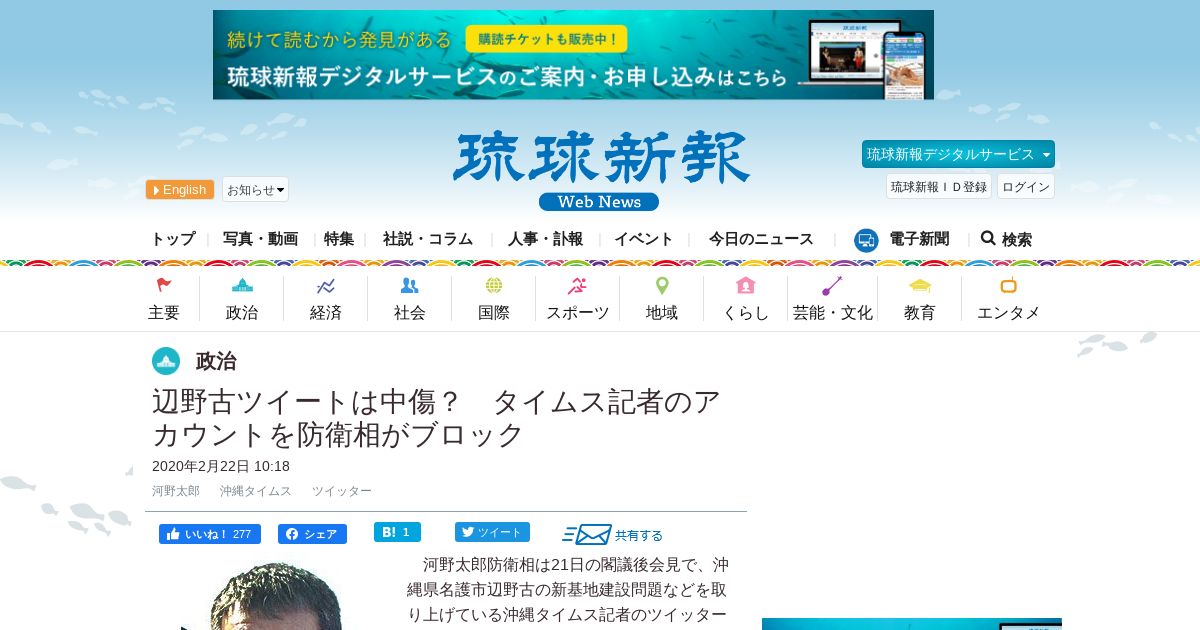Click the 沖縄タイムス tag link
1200x630 pixels.
pos(256,491)
